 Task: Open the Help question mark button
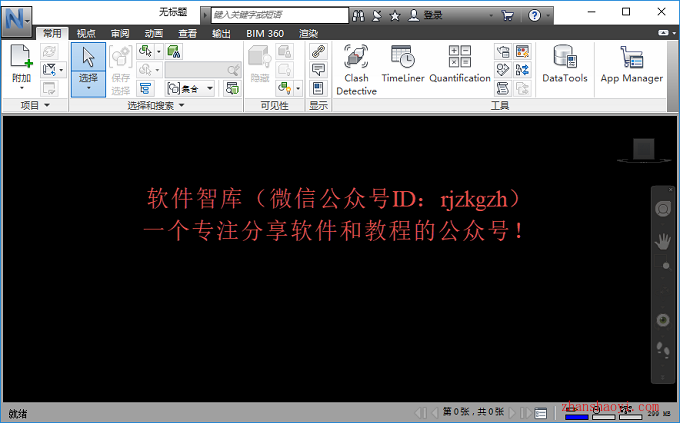pos(534,16)
